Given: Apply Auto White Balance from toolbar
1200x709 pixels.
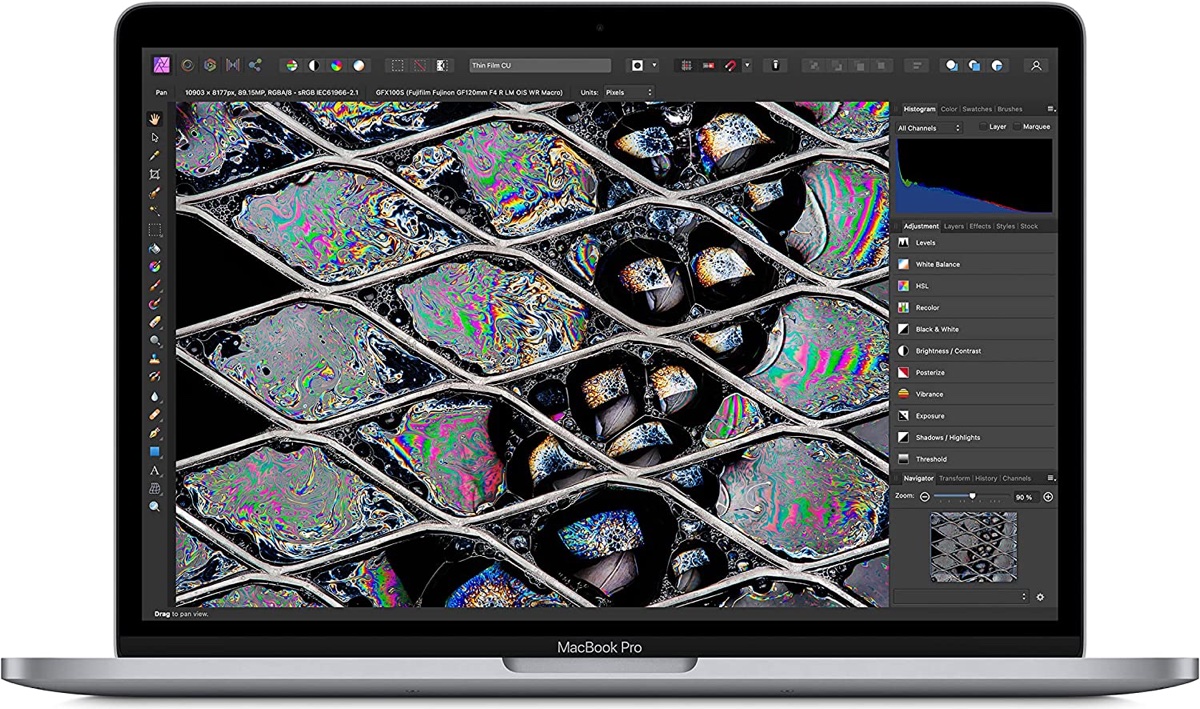Looking at the screenshot, I should (359, 65).
